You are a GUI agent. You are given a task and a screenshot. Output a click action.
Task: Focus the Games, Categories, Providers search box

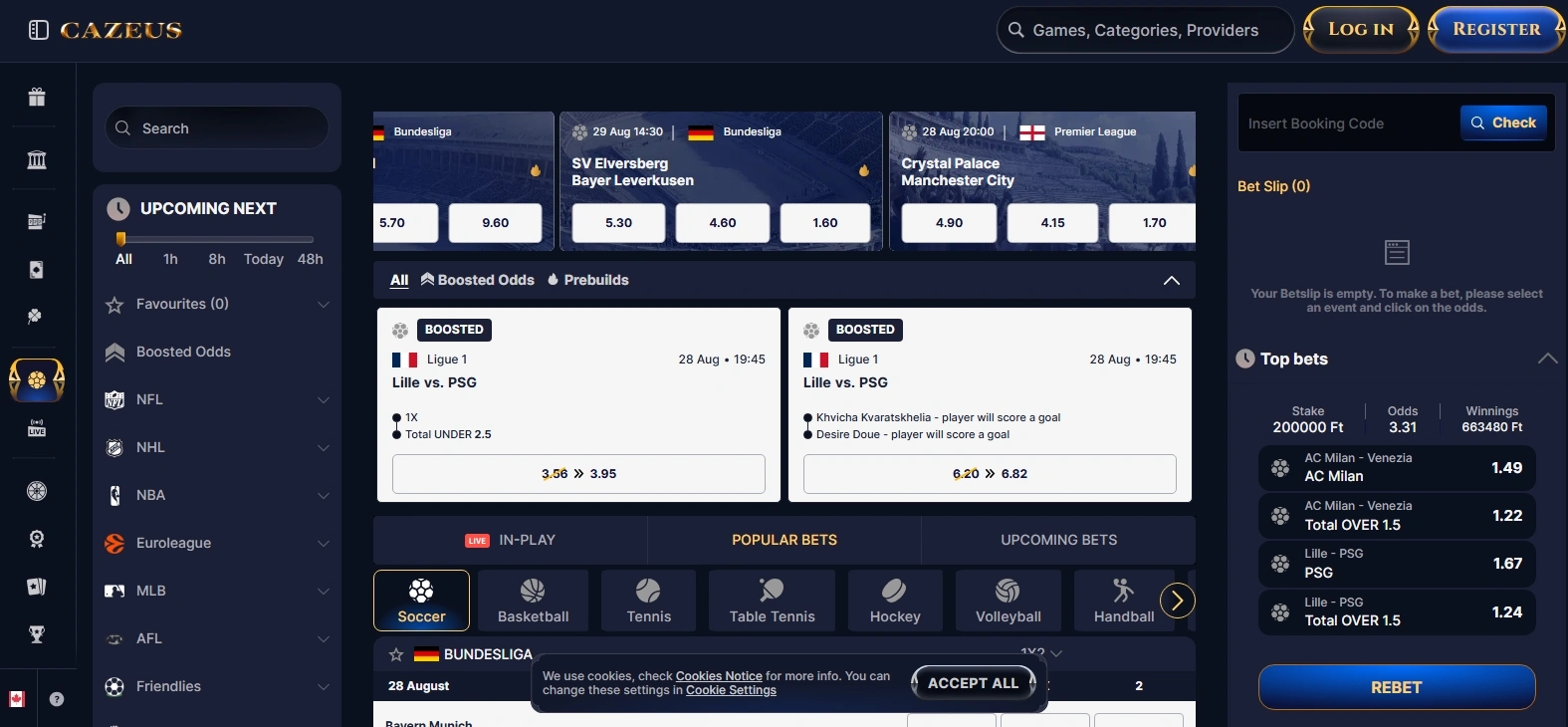tap(1145, 30)
